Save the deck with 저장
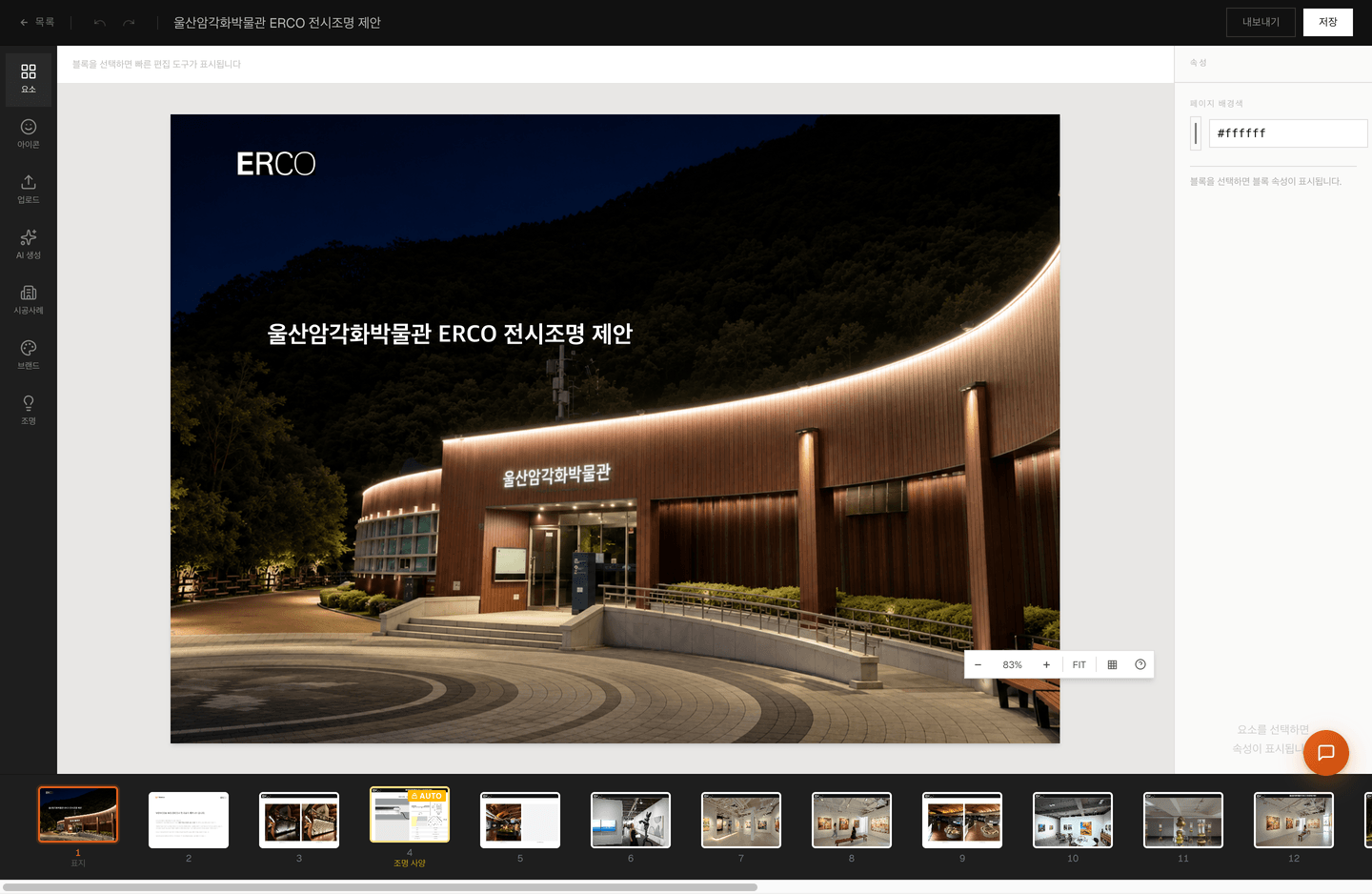The height and width of the screenshot is (894, 1372). (1328, 22)
